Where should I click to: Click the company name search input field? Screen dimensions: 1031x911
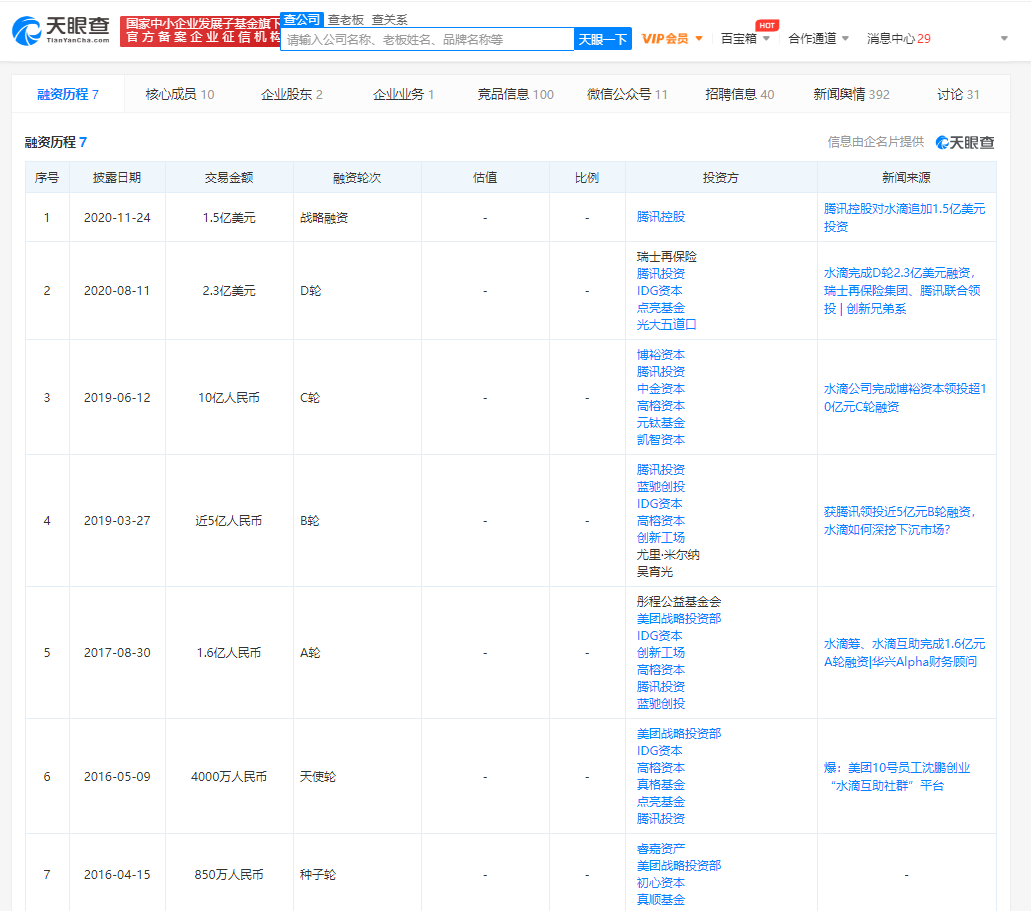point(427,39)
